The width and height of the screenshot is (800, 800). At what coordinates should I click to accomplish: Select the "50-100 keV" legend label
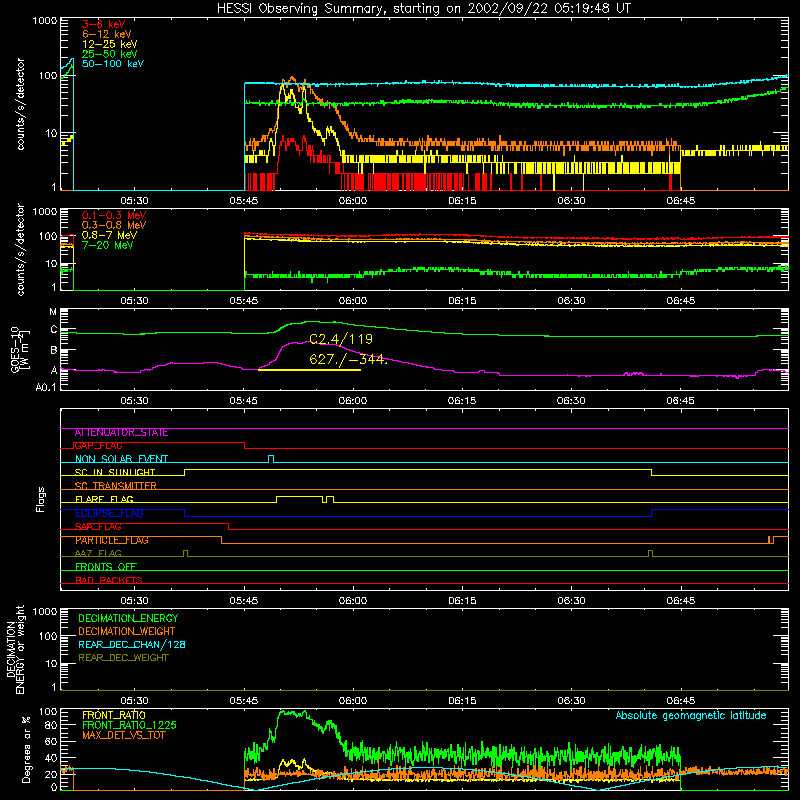tap(113, 64)
